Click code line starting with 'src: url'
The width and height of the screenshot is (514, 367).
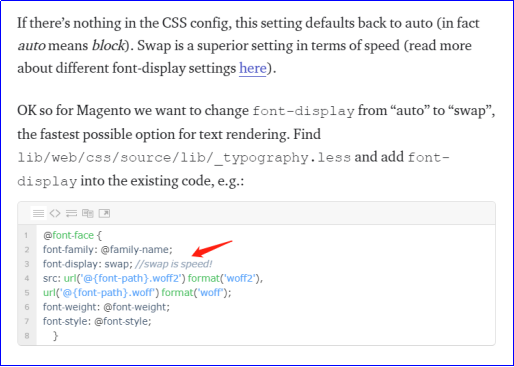click(x=153, y=278)
